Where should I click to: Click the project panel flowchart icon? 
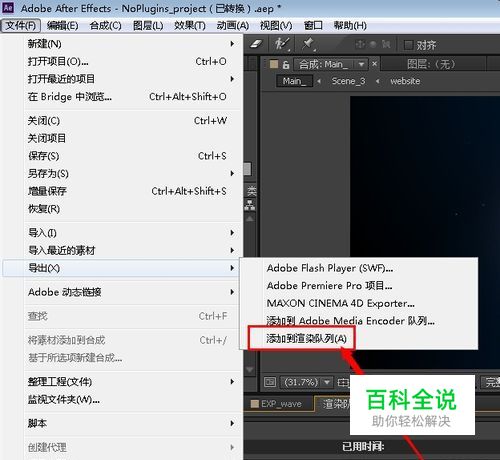(x=250, y=205)
